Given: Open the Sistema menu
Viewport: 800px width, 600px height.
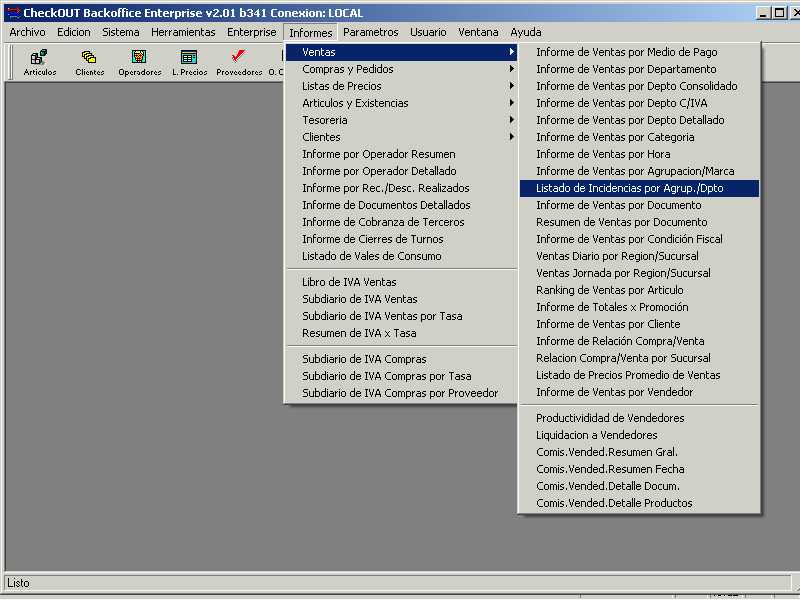Looking at the screenshot, I should tap(120, 32).
